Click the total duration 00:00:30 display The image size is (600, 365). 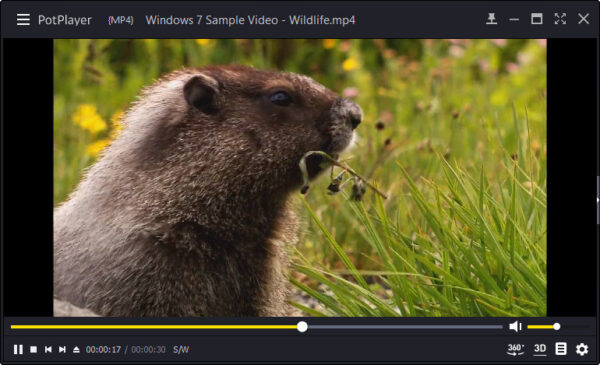(x=148, y=350)
